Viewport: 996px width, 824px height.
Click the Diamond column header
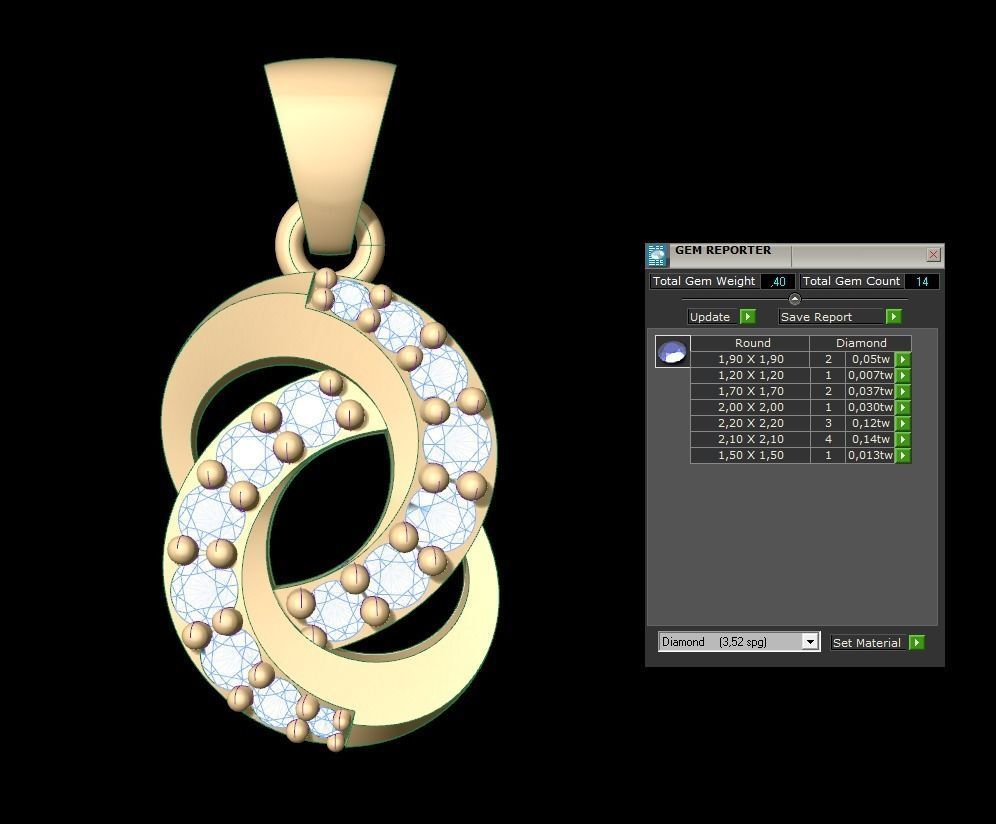[x=861, y=343]
